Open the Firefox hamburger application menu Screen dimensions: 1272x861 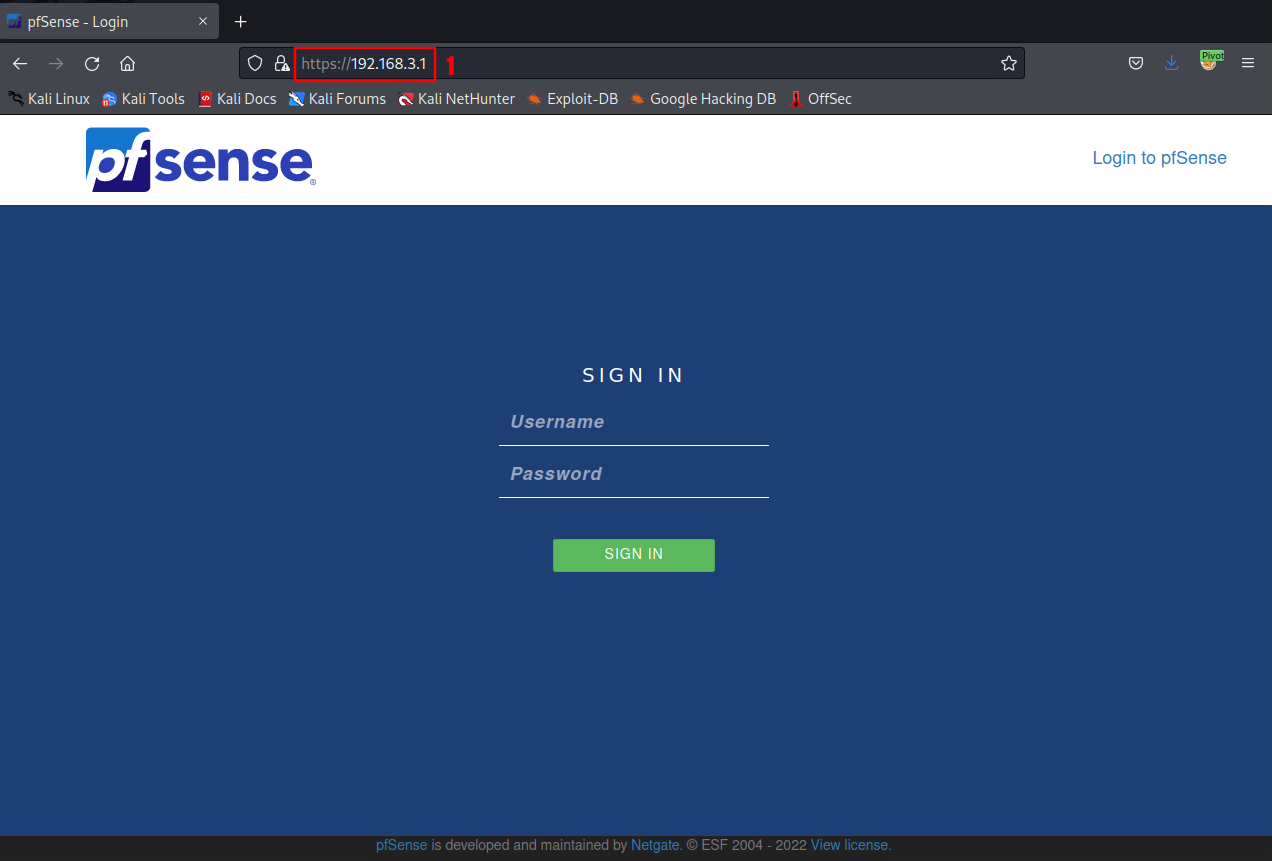(x=1248, y=64)
